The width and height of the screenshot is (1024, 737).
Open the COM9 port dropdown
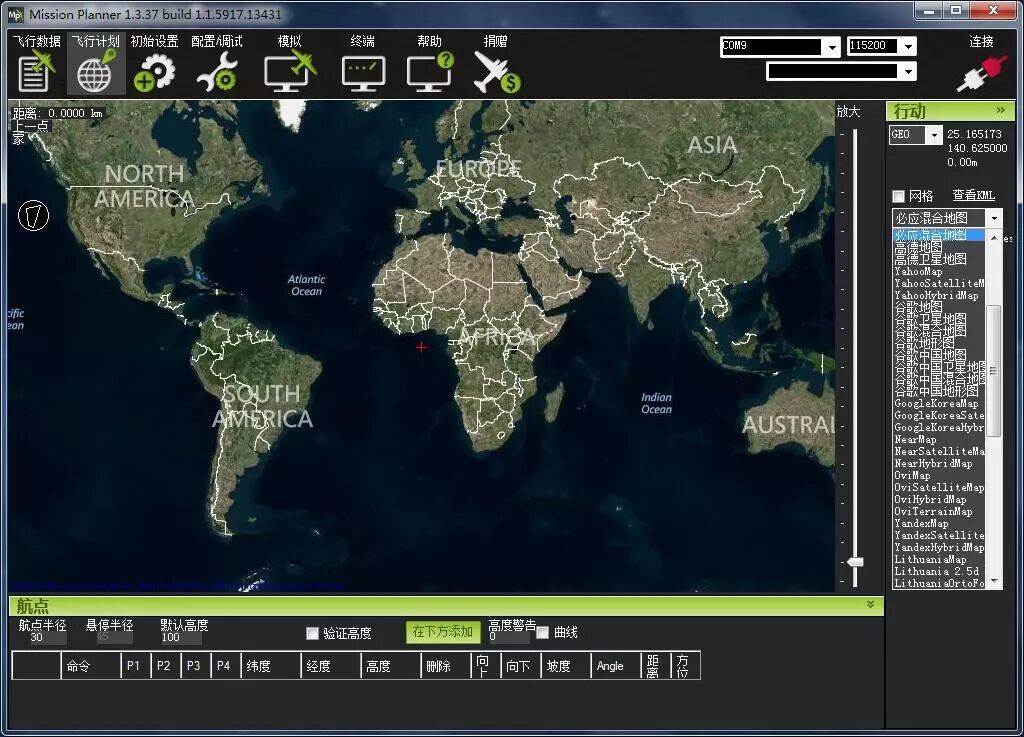click(x=831, y=46)
